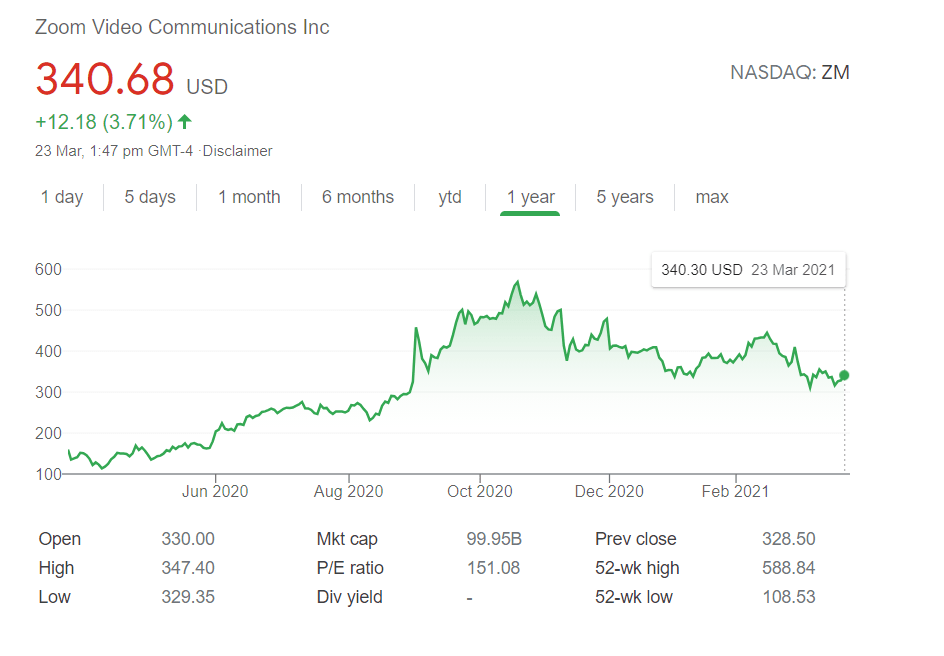Show the 1 month chart range
Viewport: 944px width, 656px height.
249,197
